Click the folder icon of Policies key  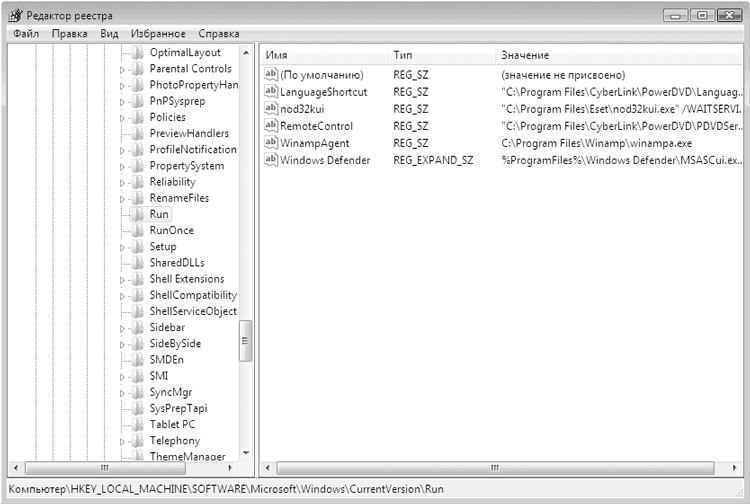click(x=138, y=117)
